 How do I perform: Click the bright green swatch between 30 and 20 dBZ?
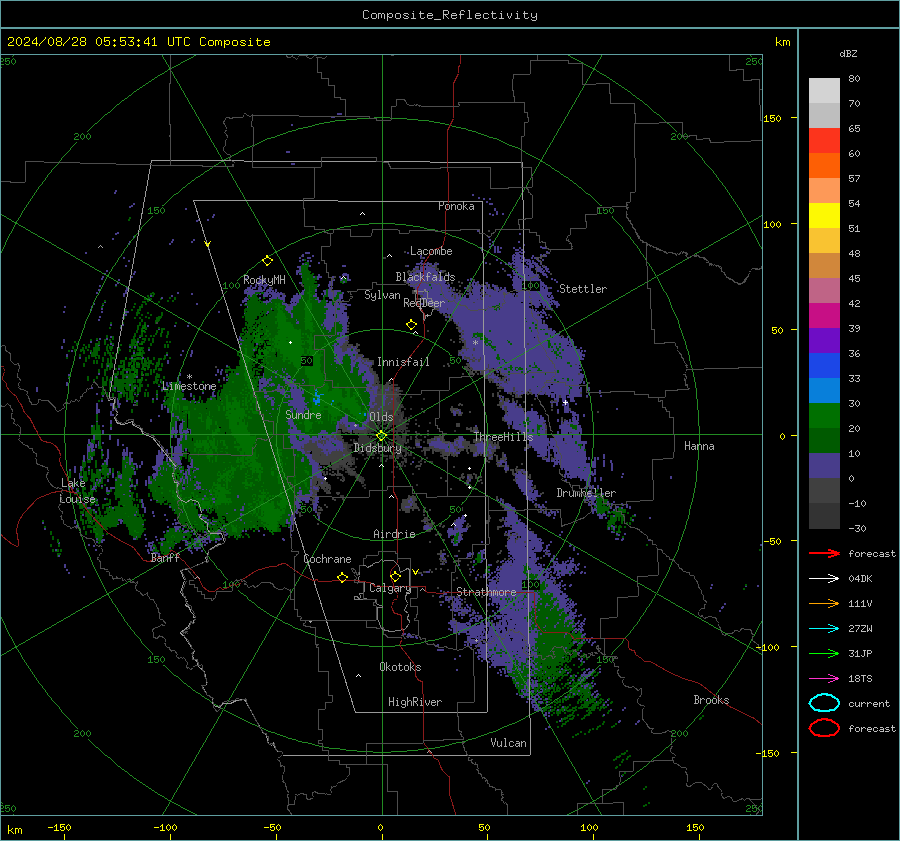click(824, 416)
